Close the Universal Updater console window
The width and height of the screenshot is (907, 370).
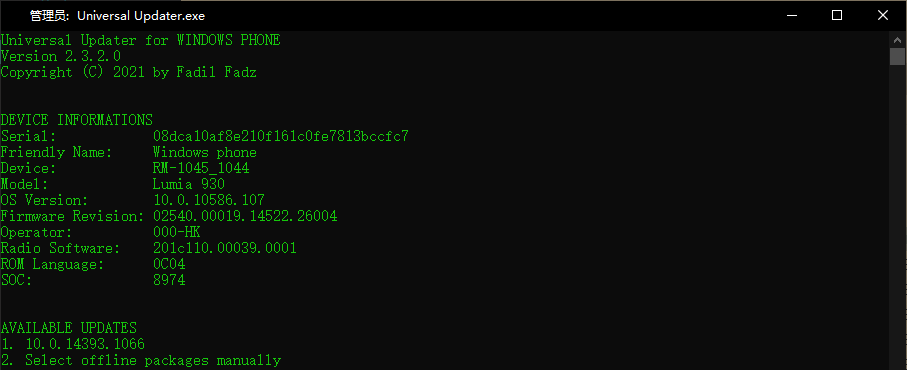[883, 16]
